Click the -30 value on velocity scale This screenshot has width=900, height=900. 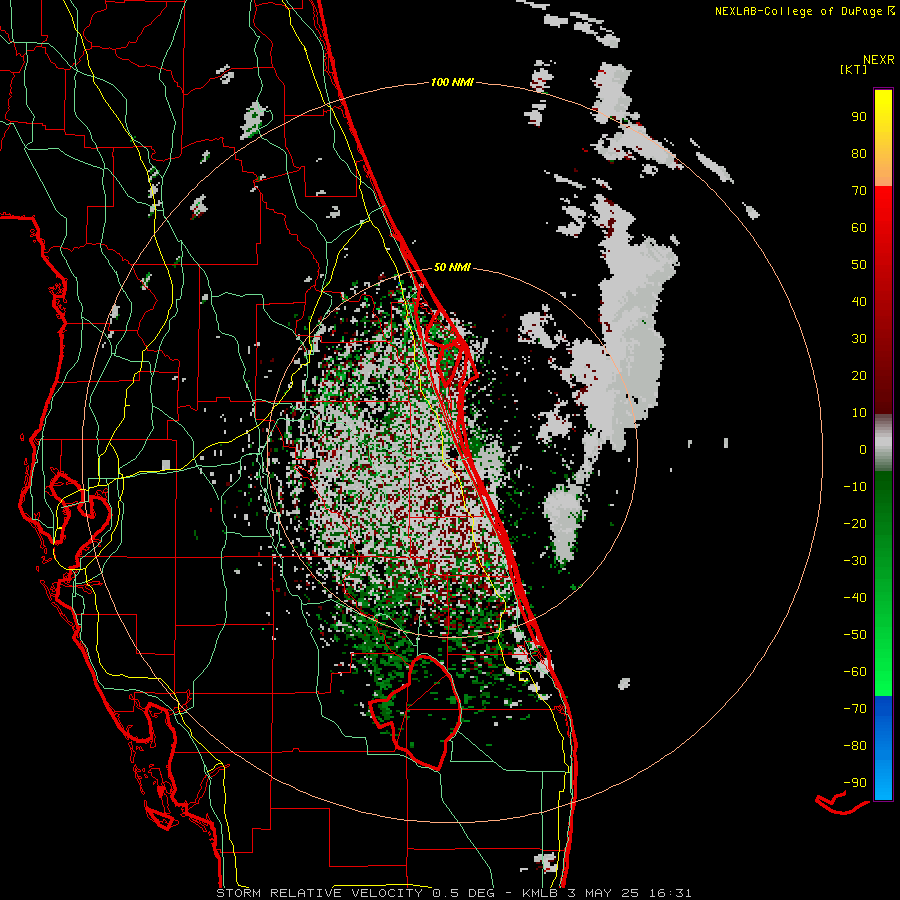pos(855,561)
